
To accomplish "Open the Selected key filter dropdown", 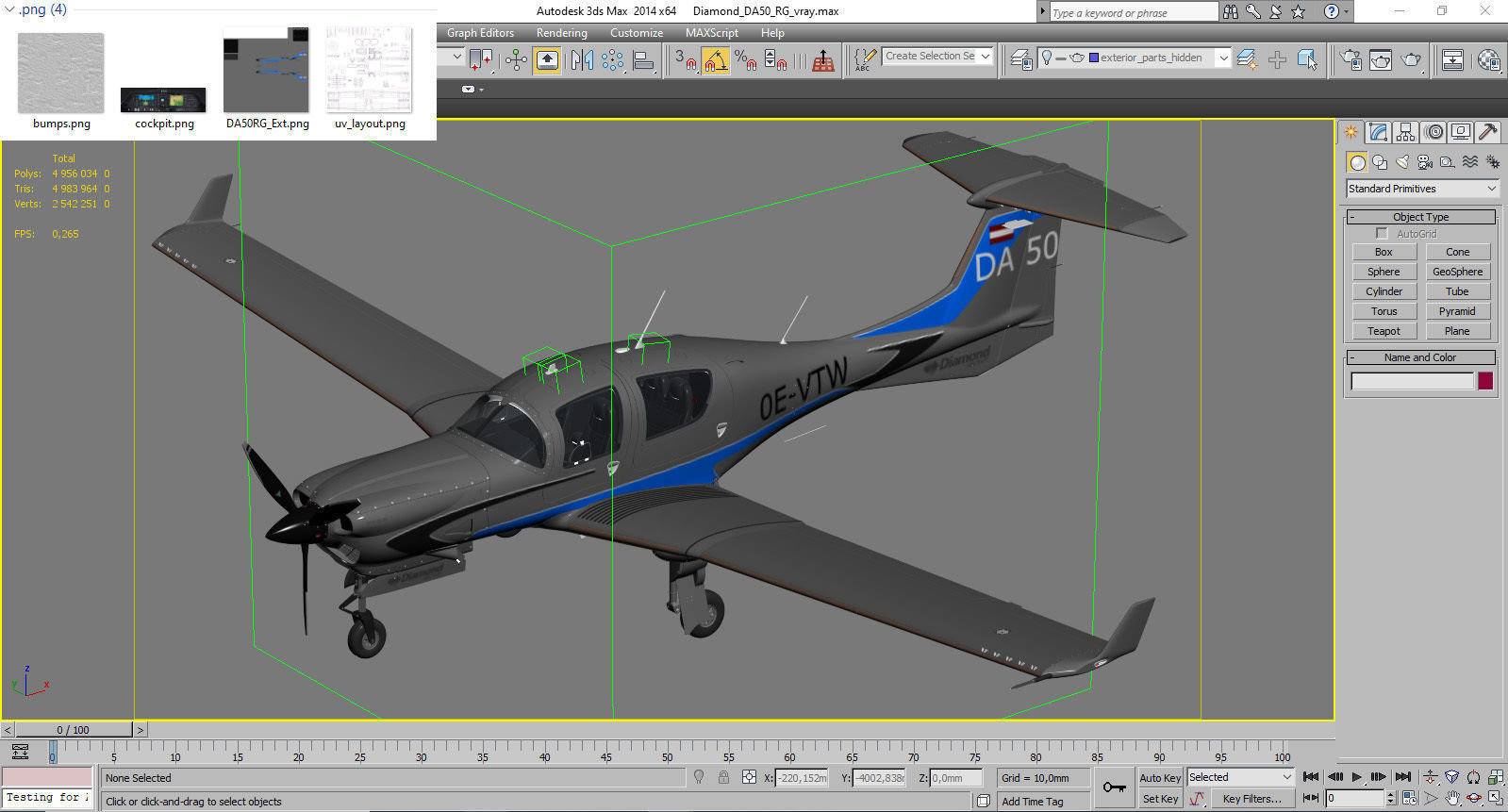I will pos(1240,777).
